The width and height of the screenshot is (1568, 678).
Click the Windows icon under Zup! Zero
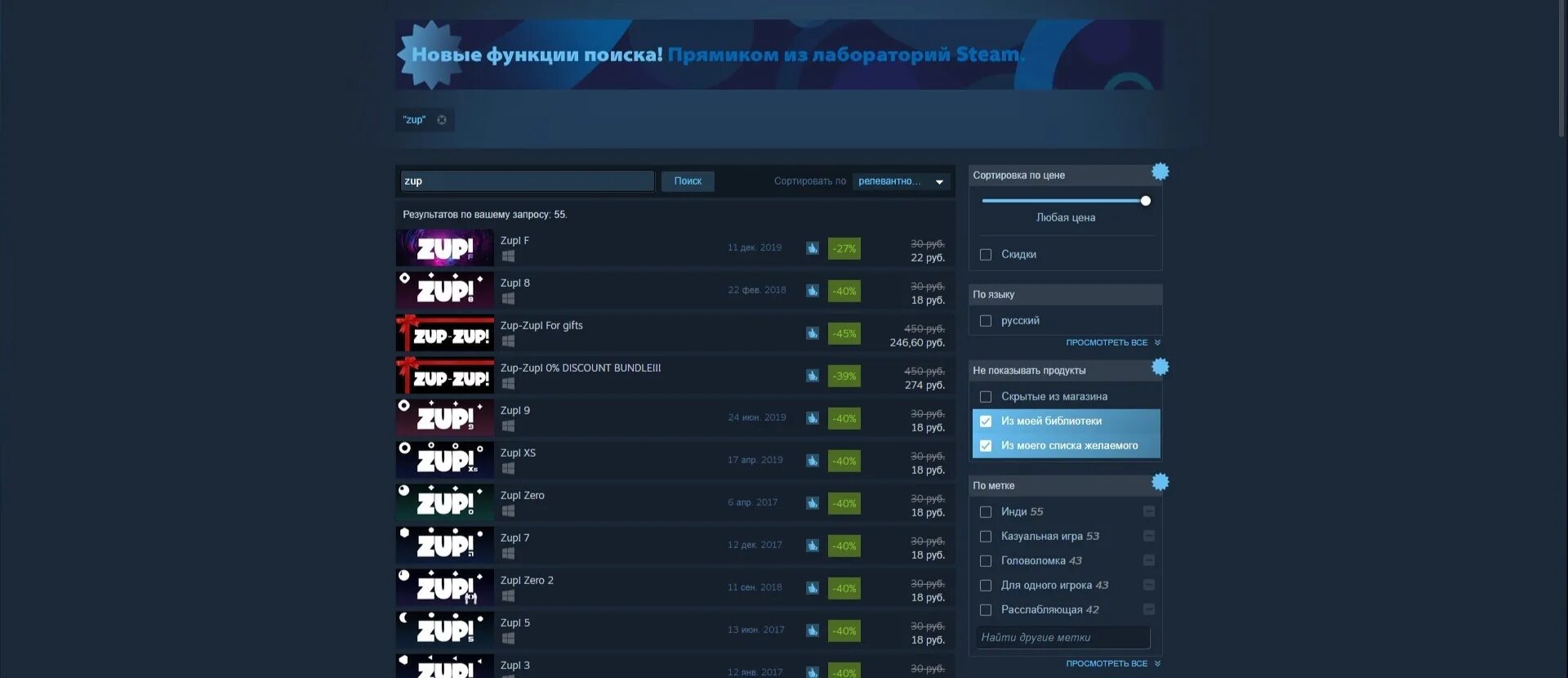pos(508,511)
